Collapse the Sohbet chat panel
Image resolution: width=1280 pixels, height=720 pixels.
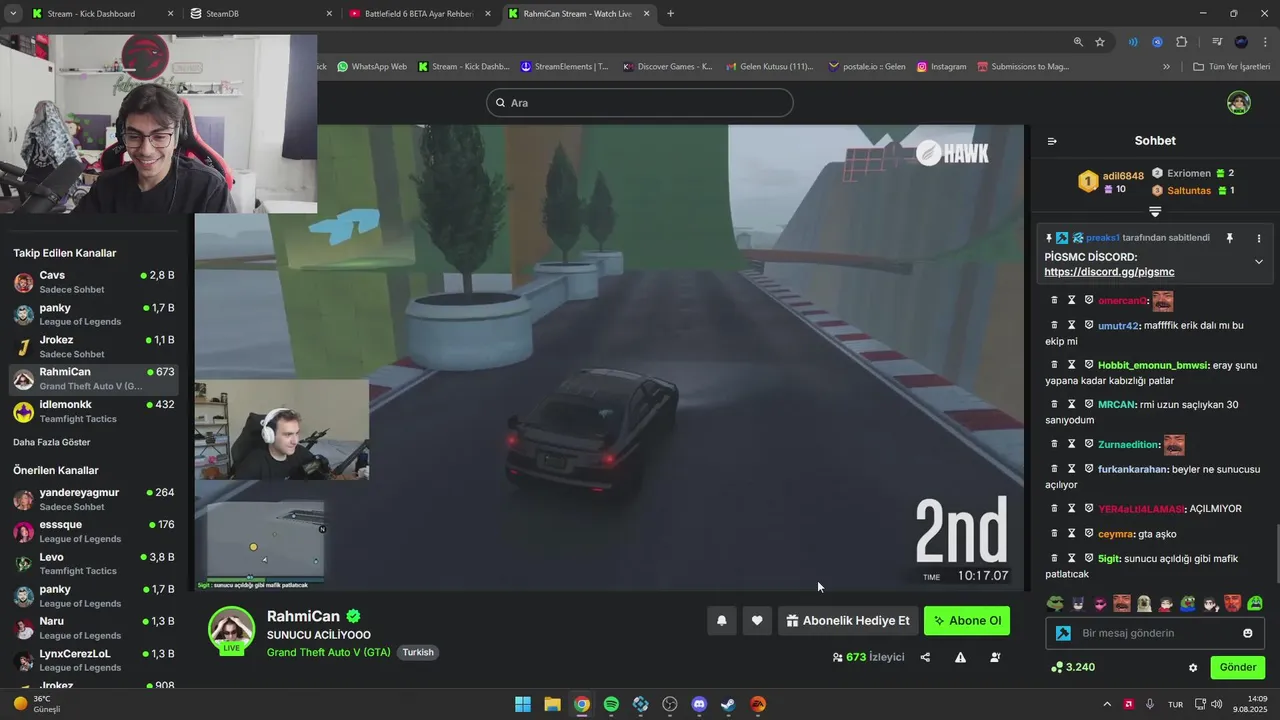(x=1052, y=141)
